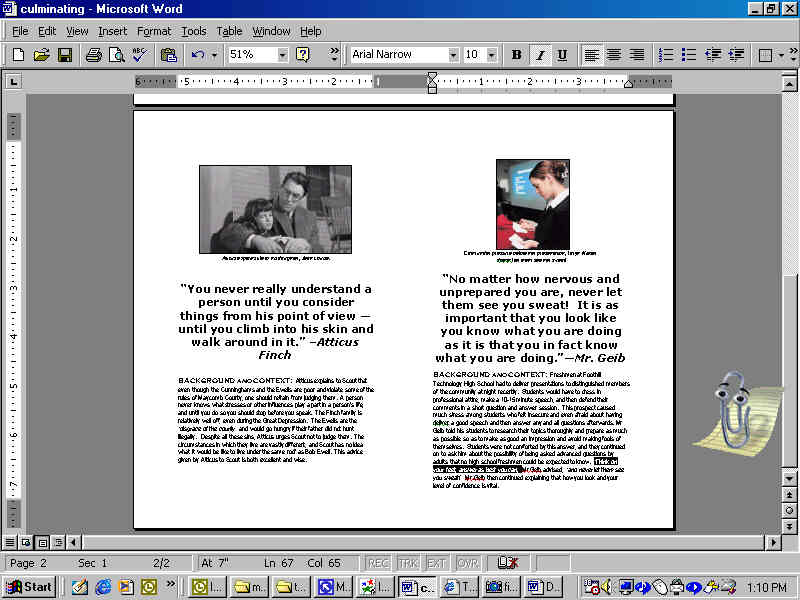Run Spelling and Grammar check
The image size is (800, 600).
coord(137,55)
